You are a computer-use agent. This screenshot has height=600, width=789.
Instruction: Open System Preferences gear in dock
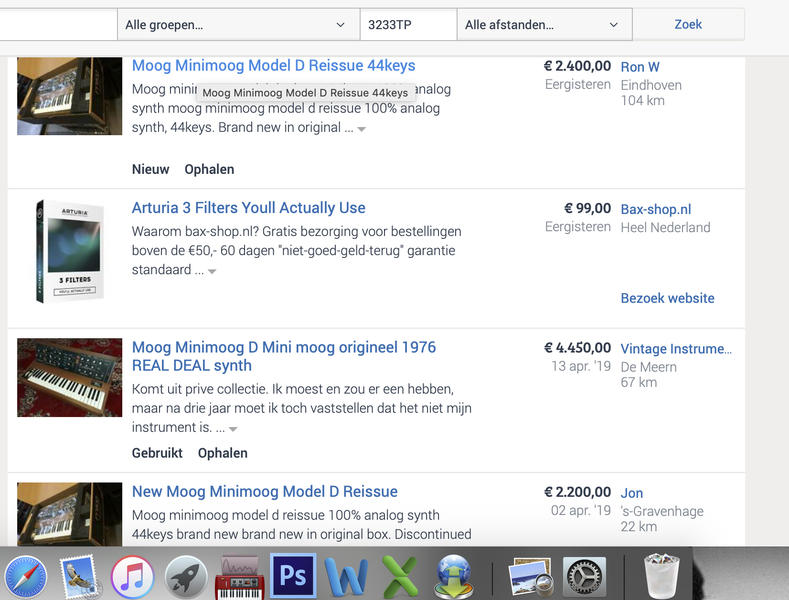click(584, 577)
